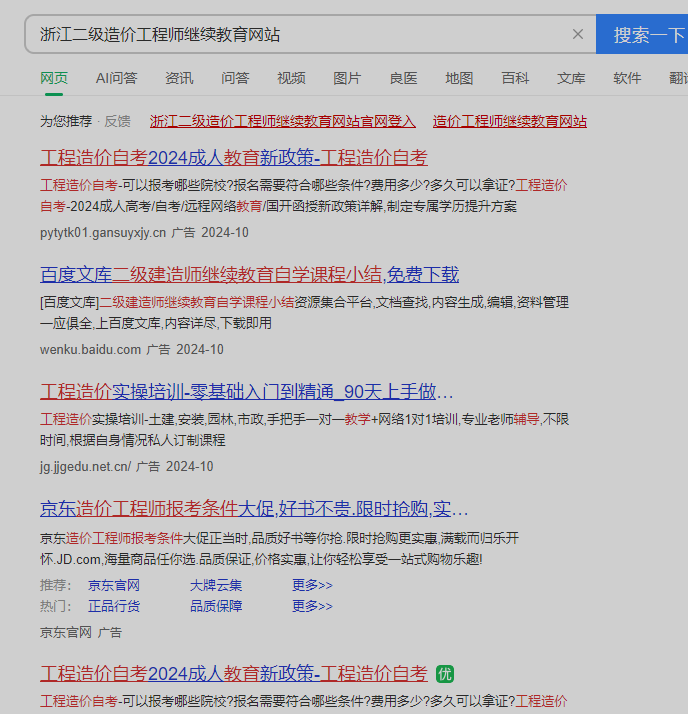Click 广告 label beside jg.jjgedu.net.cn
688x714 pixels.
click(x=148, y=467)
